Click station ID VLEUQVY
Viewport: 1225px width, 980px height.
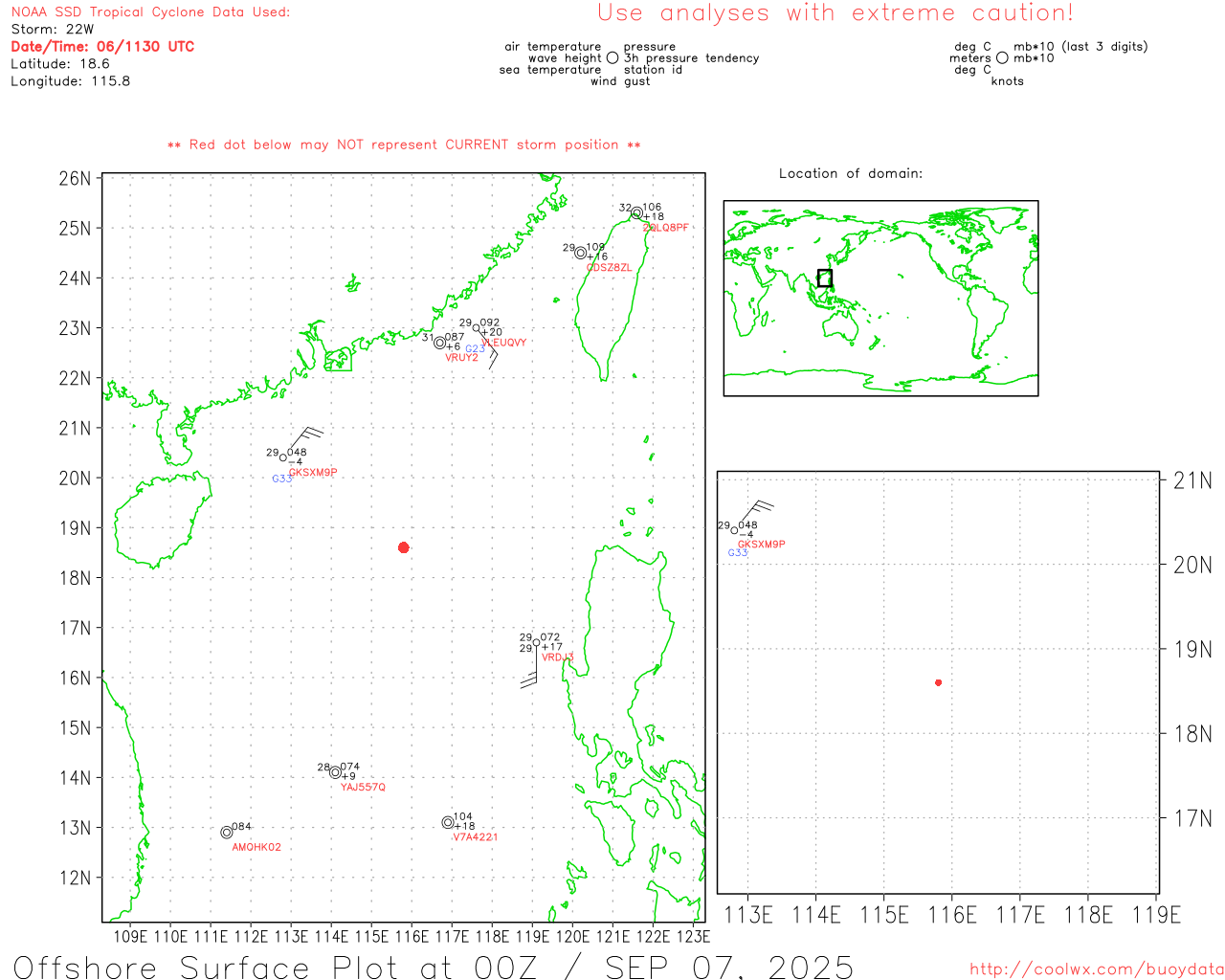pos(505,342)
